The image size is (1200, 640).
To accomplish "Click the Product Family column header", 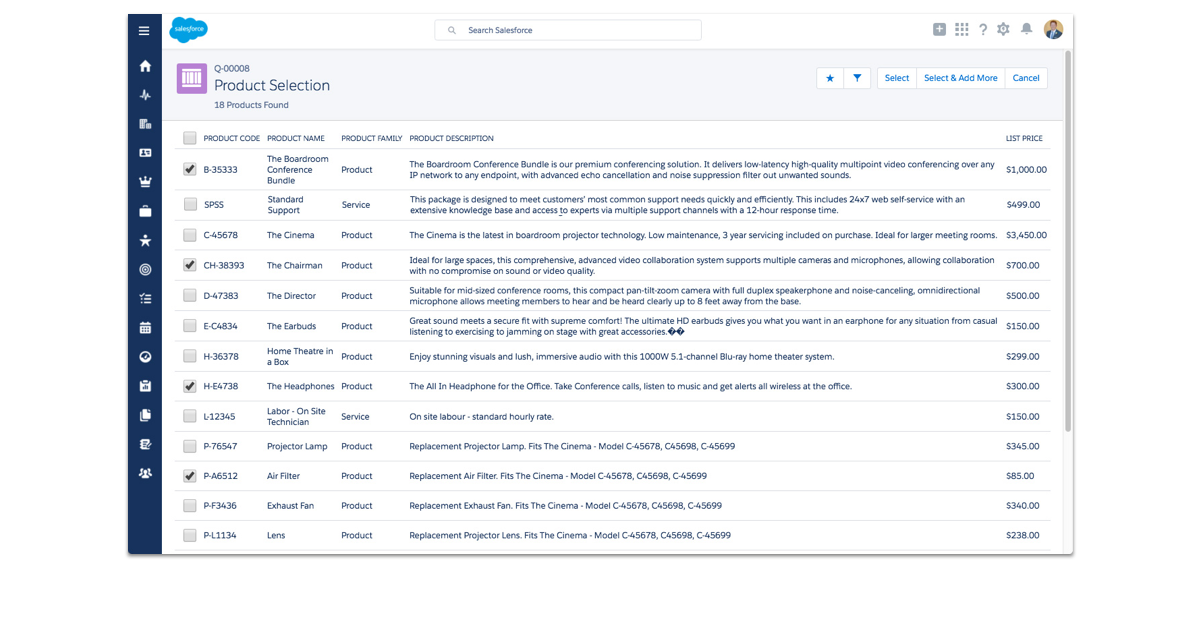I will [x=372, y=138].
